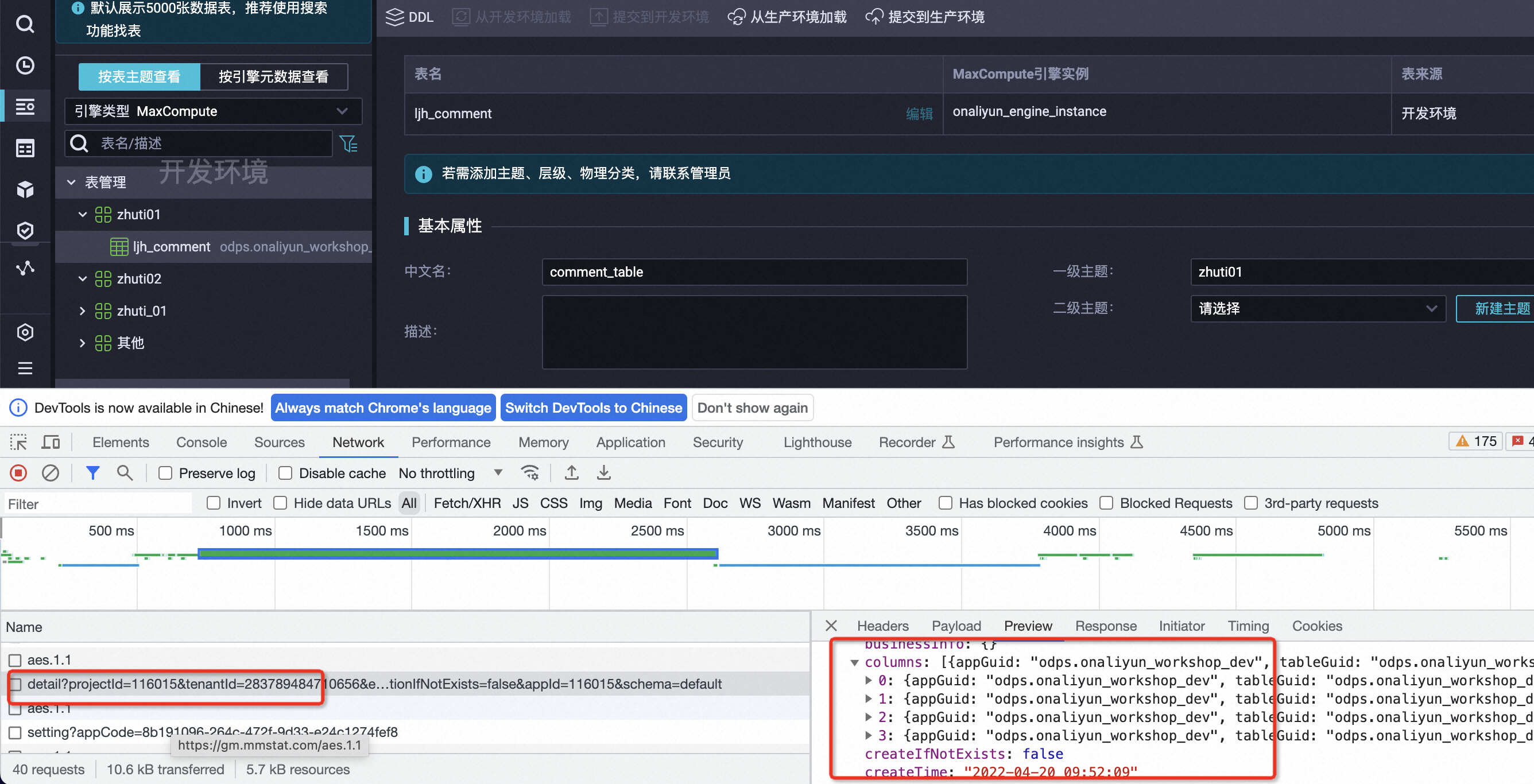Screen dimensions: 1534x784
Task: Check the Invert filter checkbox
Action: point(213,503)
